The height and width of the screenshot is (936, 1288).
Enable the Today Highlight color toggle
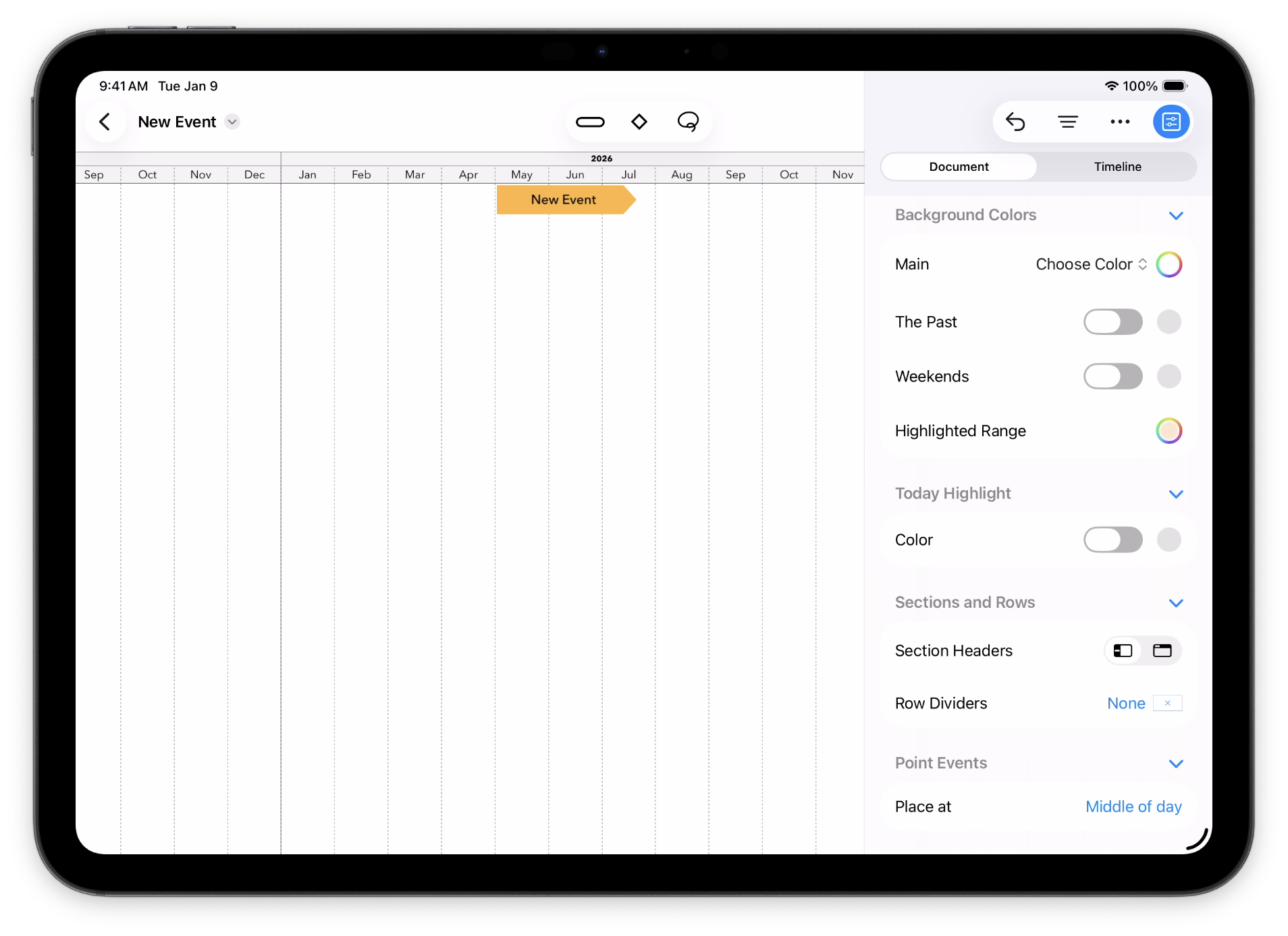pyautogui.click(x=1113, y=540)
